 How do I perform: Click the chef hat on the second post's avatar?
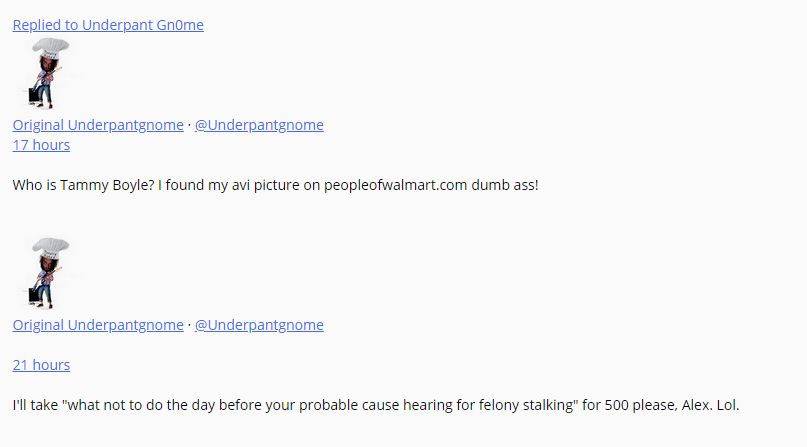pos(50,248)
